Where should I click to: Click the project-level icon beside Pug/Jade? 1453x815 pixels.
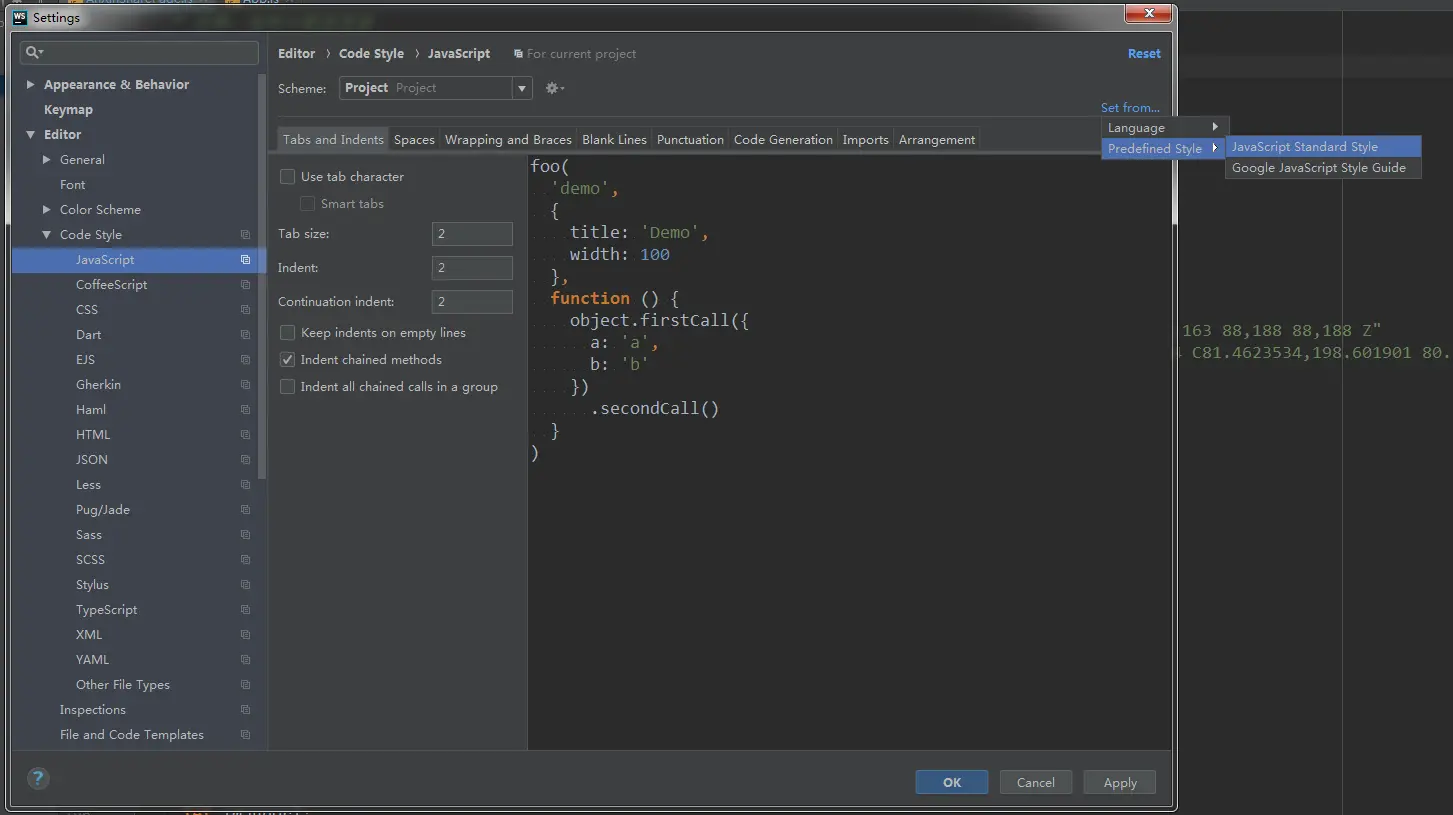click(x=245, y=510)
